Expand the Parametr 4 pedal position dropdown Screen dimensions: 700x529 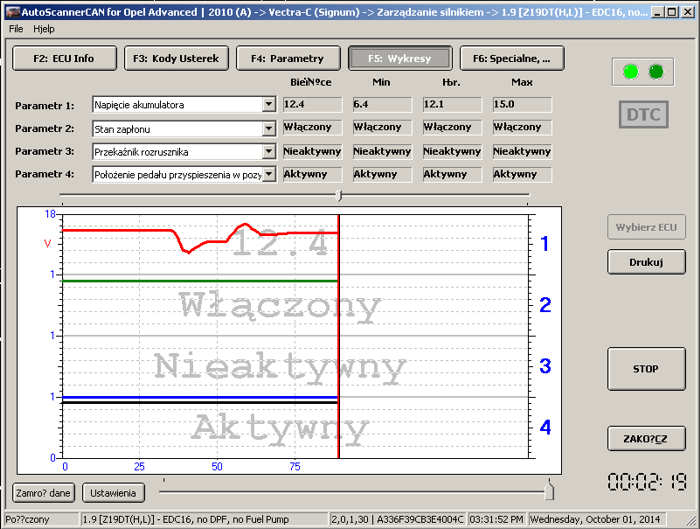pyautogui.click(x=269, y=174)
